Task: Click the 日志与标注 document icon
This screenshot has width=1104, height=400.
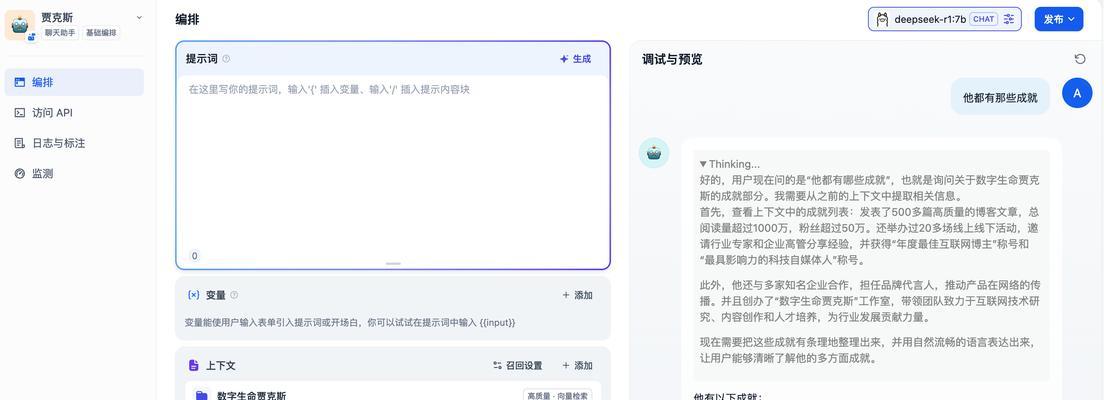Action: (20, 143)
